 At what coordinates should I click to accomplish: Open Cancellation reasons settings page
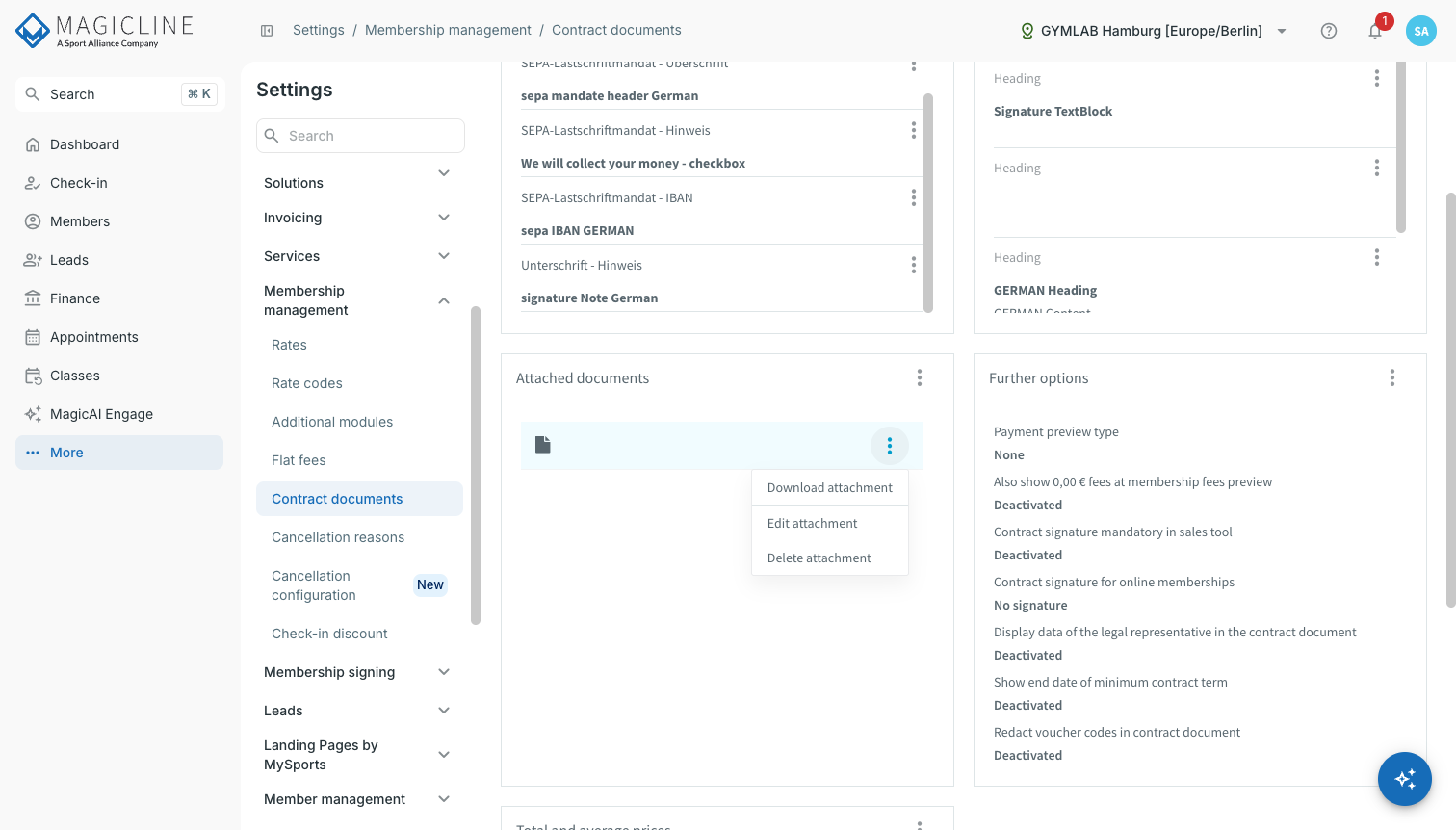point(338,537)
